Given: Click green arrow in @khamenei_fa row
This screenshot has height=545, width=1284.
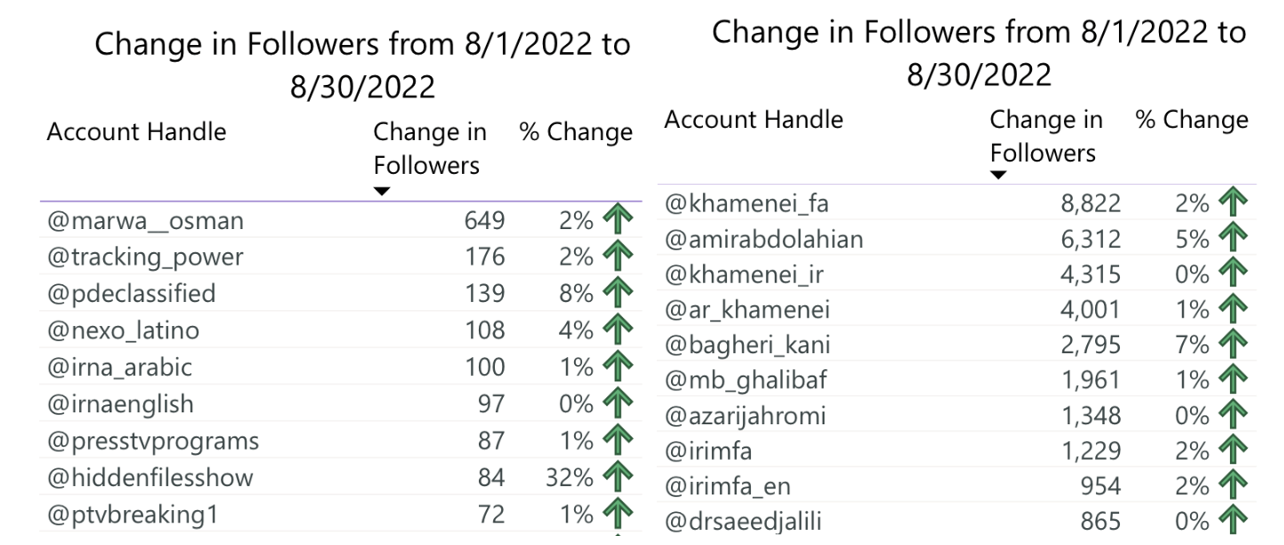Looking at the screenshot, I should point(1235,205).
